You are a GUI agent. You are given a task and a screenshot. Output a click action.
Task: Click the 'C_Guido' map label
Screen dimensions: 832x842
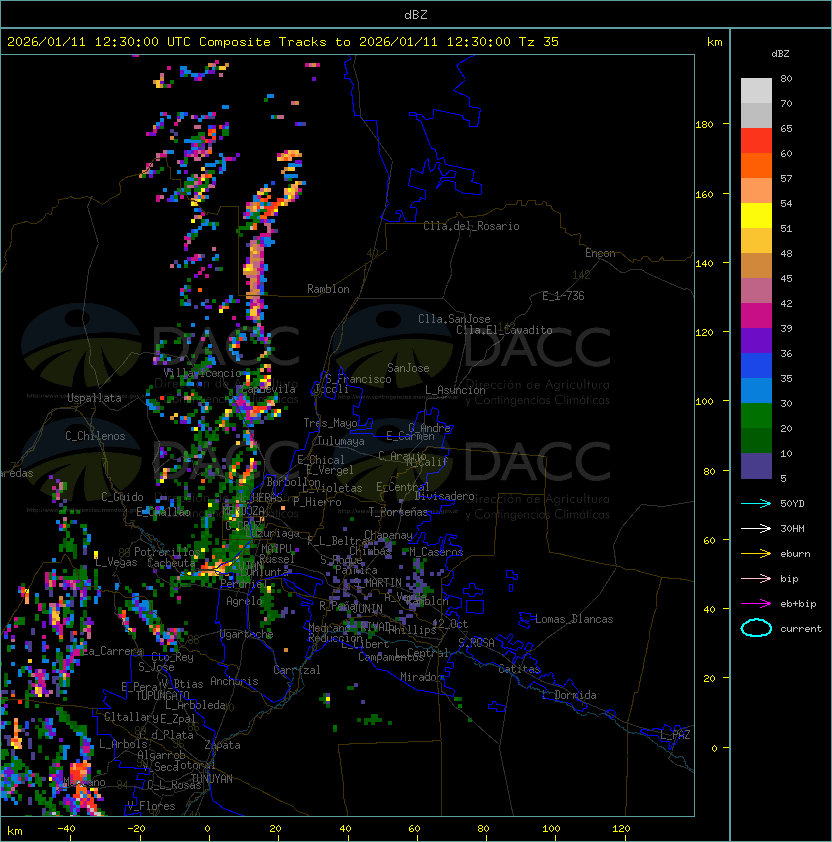pos(122,497)
